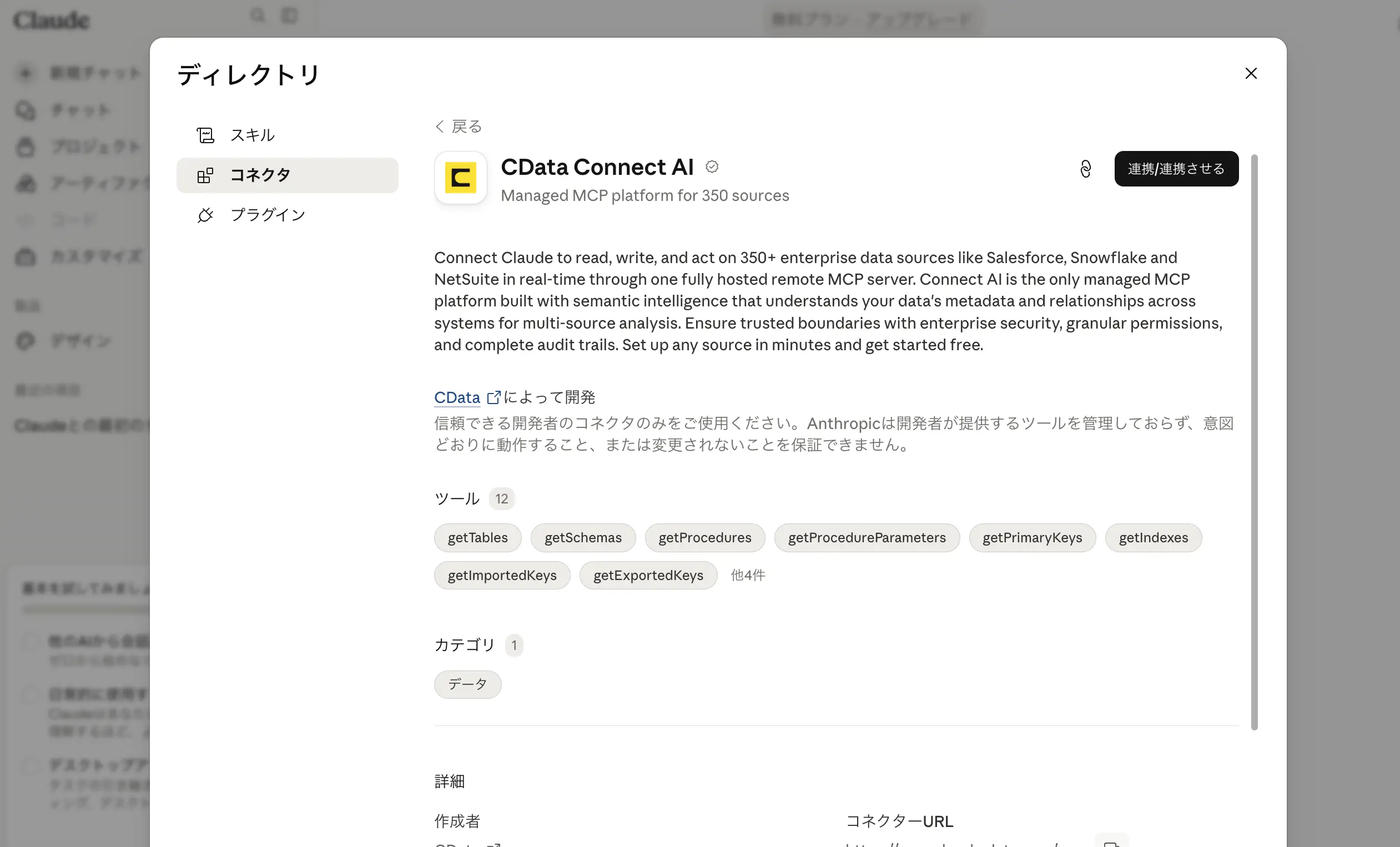Select the getProcedures tool chip
1400x847 pixels.
[704, 537]
